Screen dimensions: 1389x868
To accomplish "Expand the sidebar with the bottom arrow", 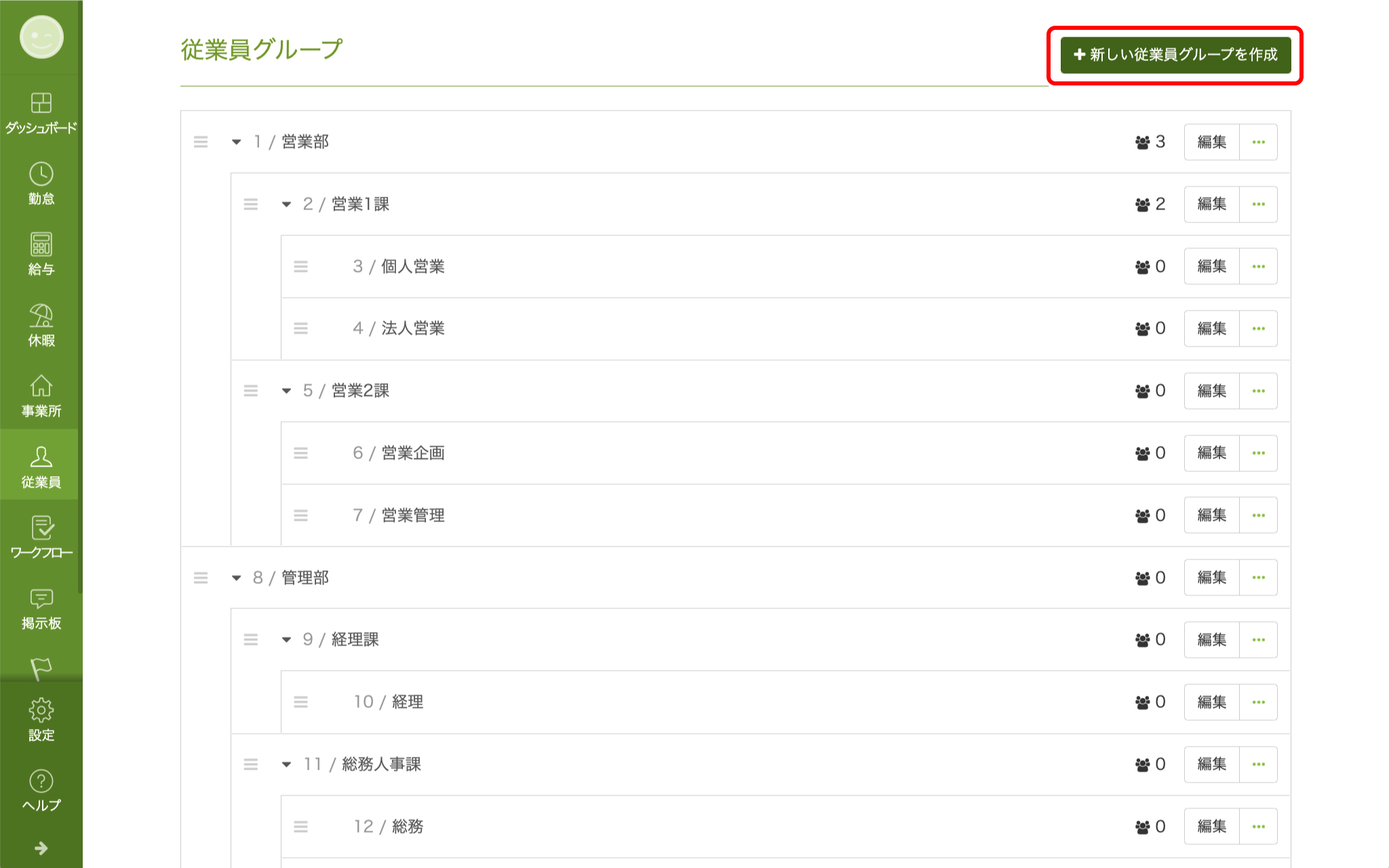I will pyautogui.click(x=41, y=848).
